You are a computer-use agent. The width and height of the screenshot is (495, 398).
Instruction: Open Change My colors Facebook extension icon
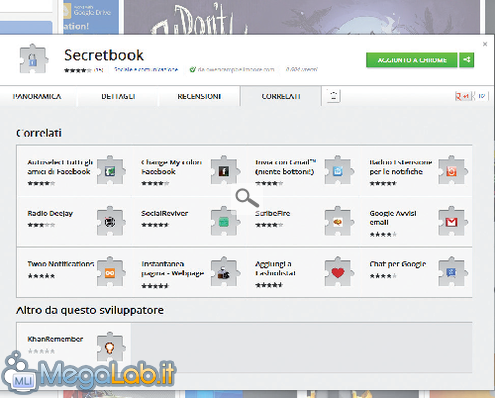coord(224,170)
